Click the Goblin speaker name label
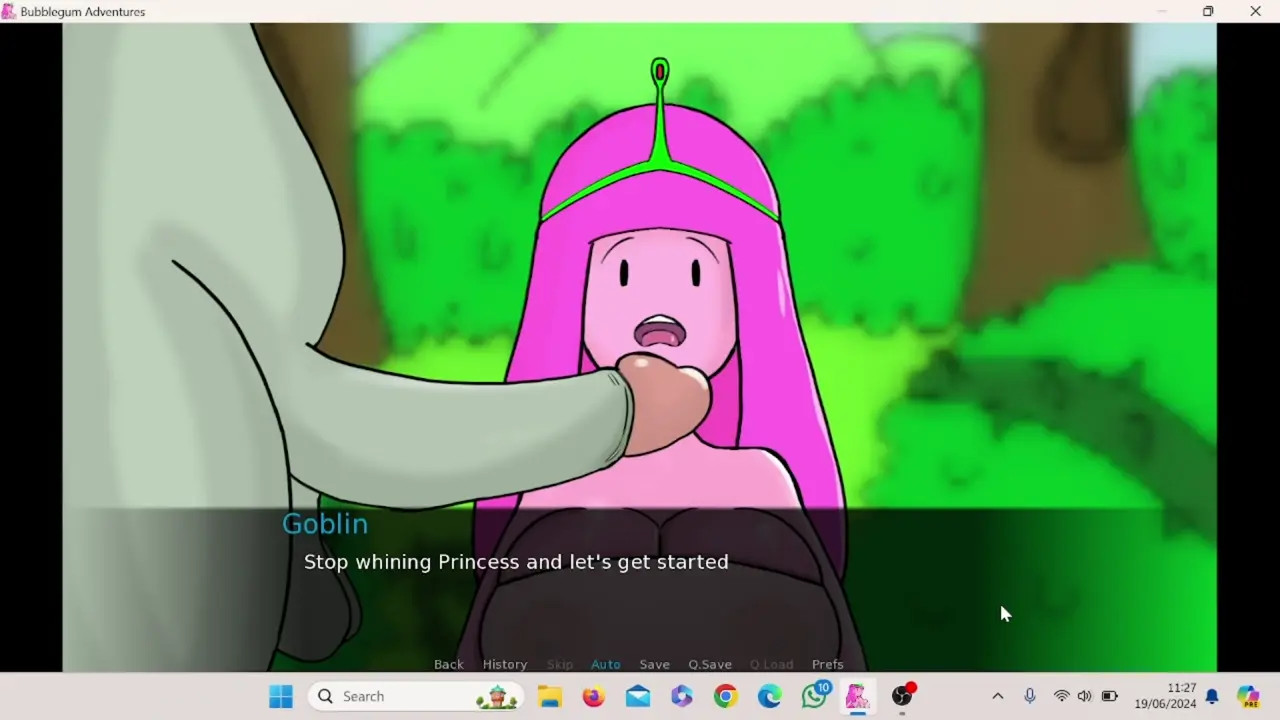The height and width of the screenshot is (720, 1280). (325, 524)
